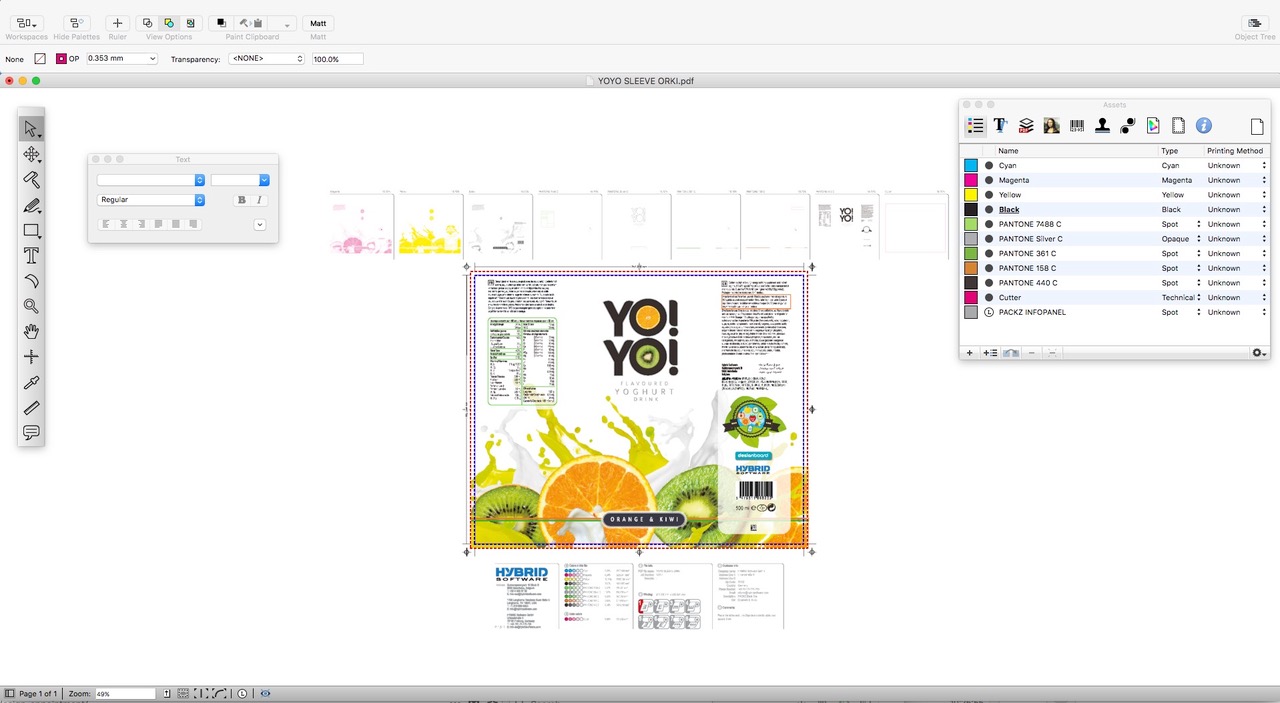Change PANTONE 7488 C Spot type stepper
Image resolution: width=1280 pixels, height=703 pixels.
[x=1199, y=224]
